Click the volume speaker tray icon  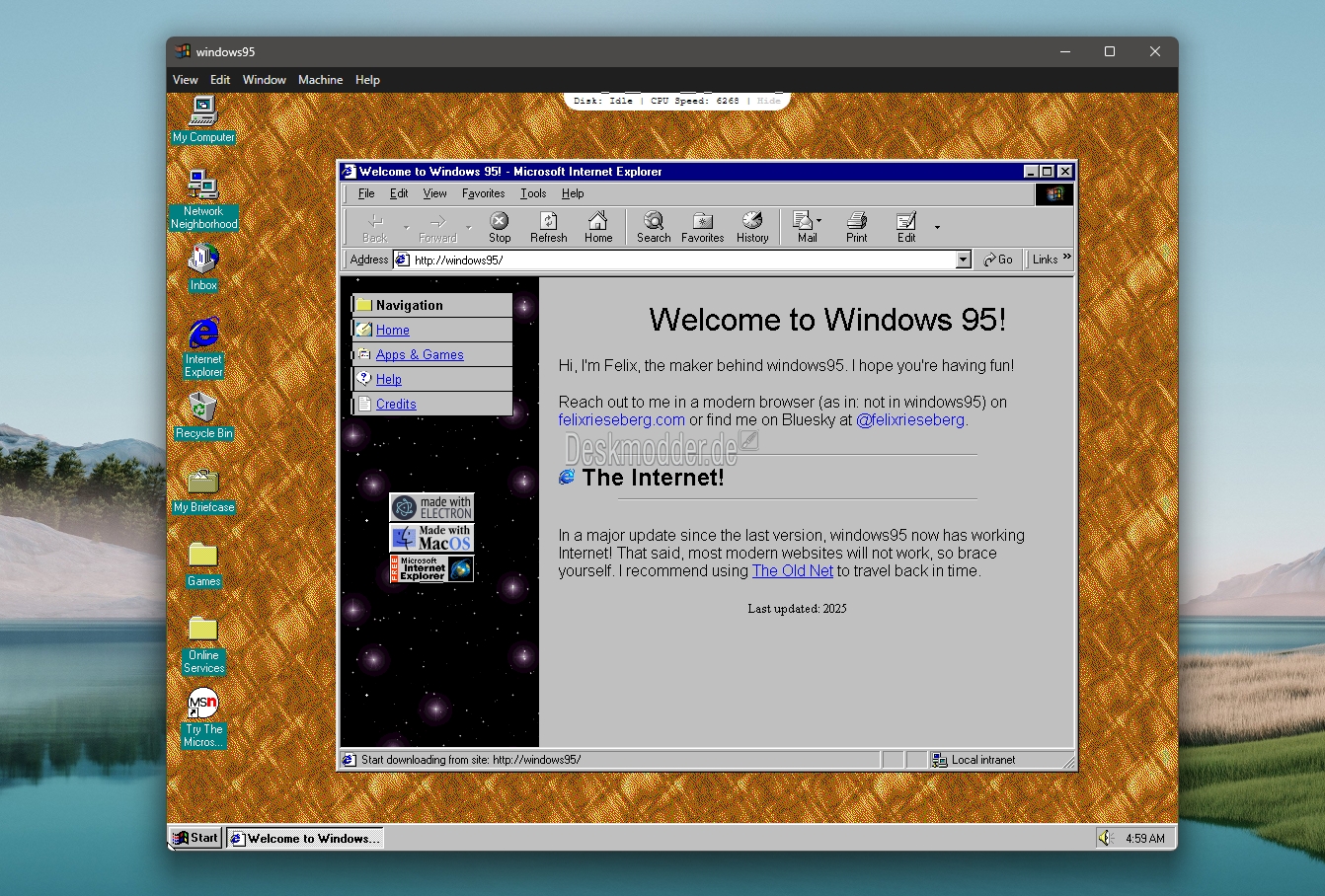pos(1106,838)
